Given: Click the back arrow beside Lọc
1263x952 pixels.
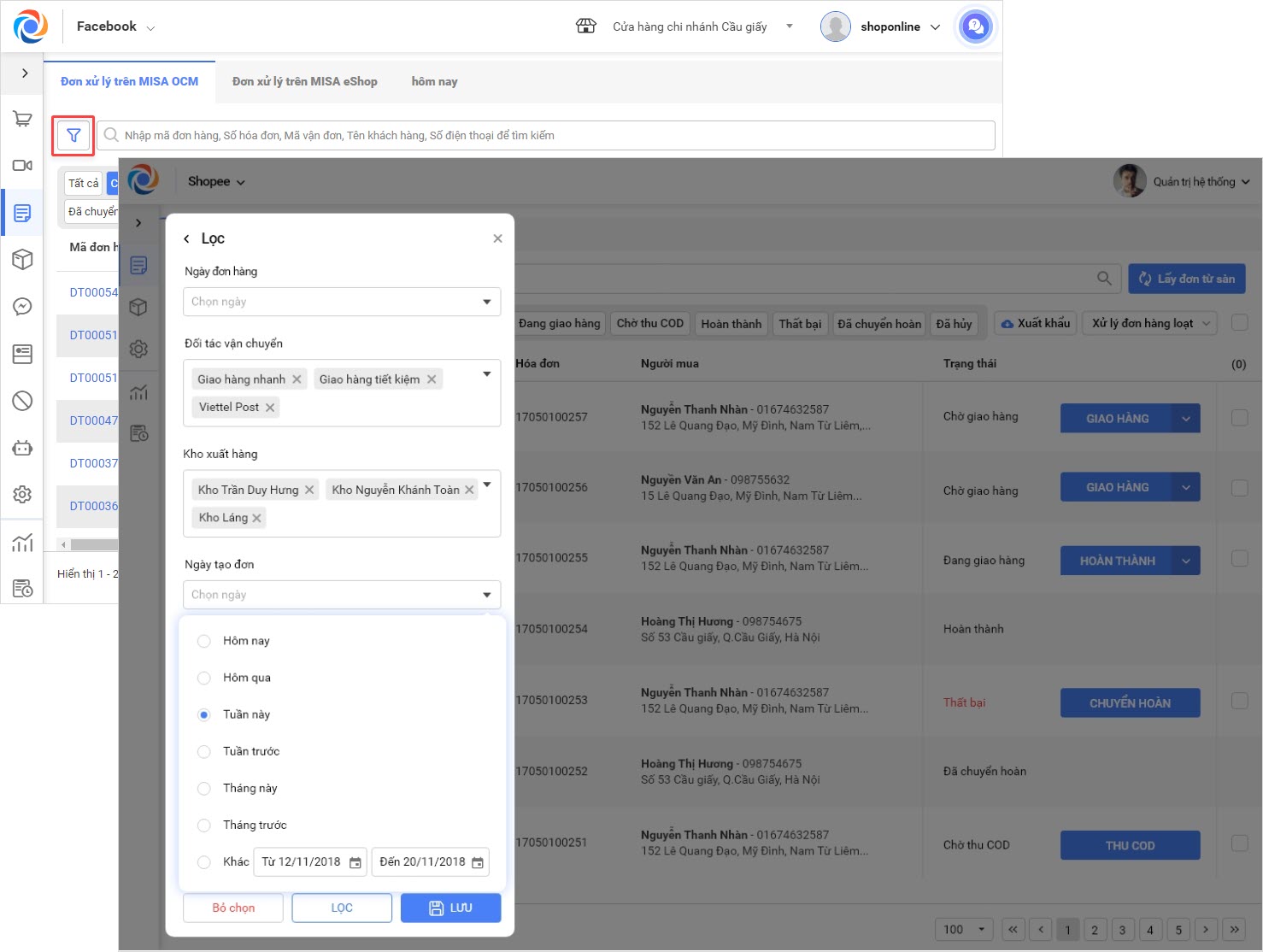Looking at the screenshot, I should (187, 238).
